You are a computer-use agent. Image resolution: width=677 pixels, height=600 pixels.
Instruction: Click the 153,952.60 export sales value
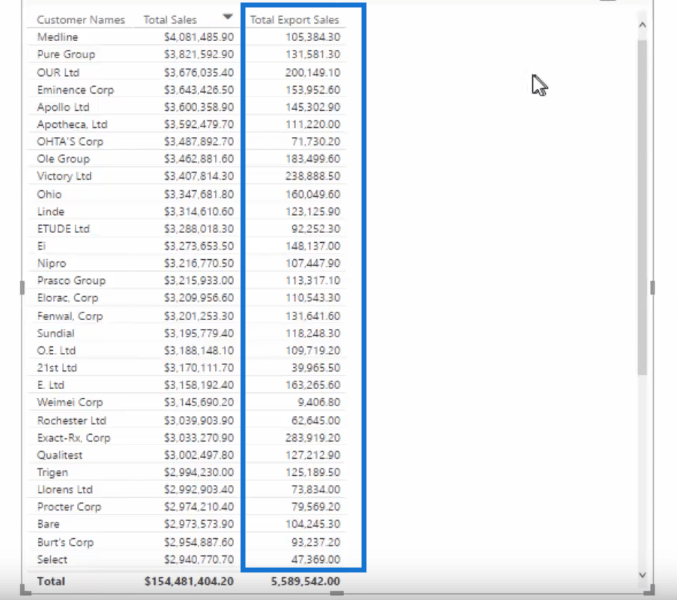(x=313, y=90)
